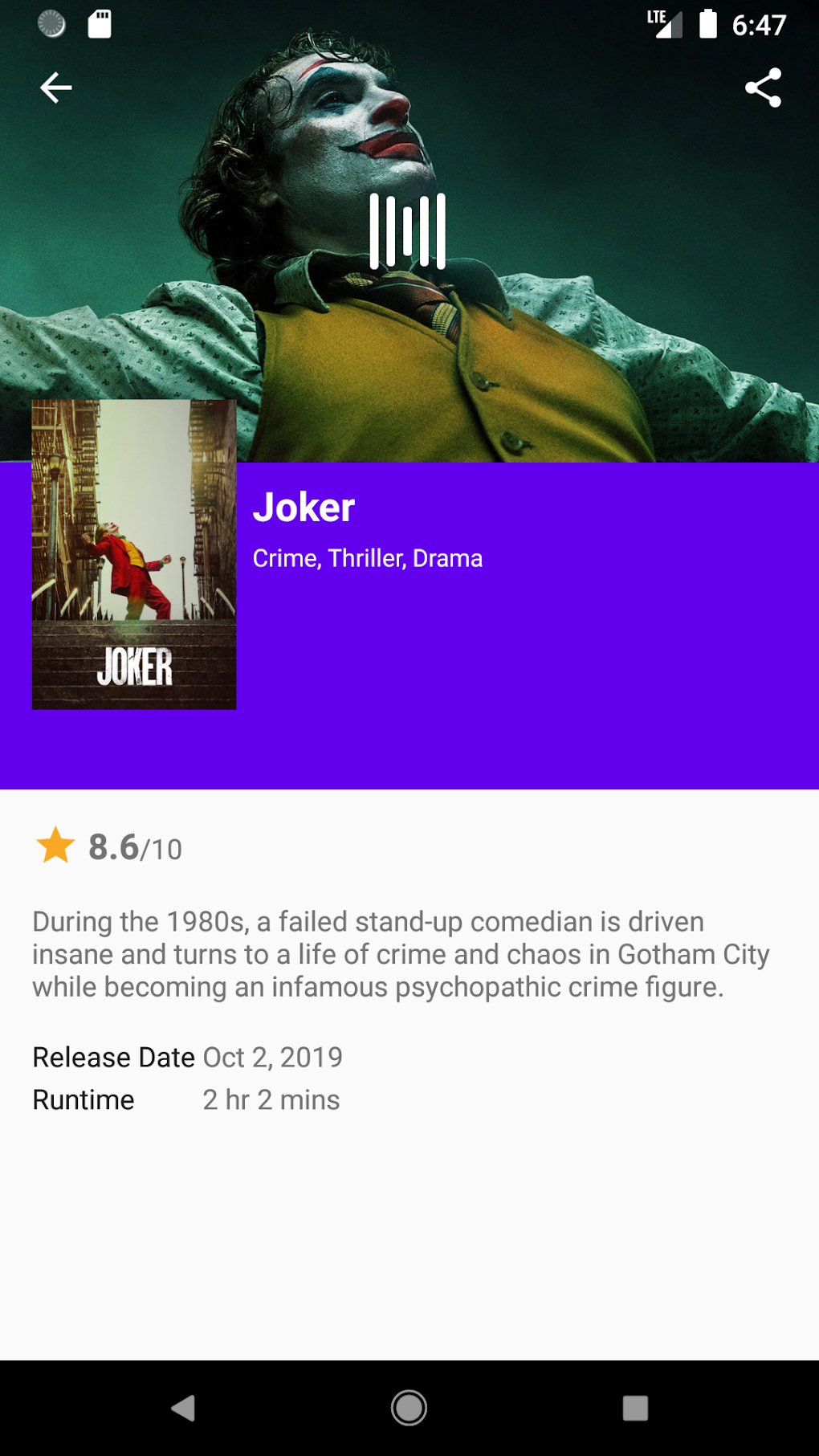Viewport: 819px width, 1456px height.
Task: Tap the battery status icon
Action: pyautogui.click(x=707, y=24)
